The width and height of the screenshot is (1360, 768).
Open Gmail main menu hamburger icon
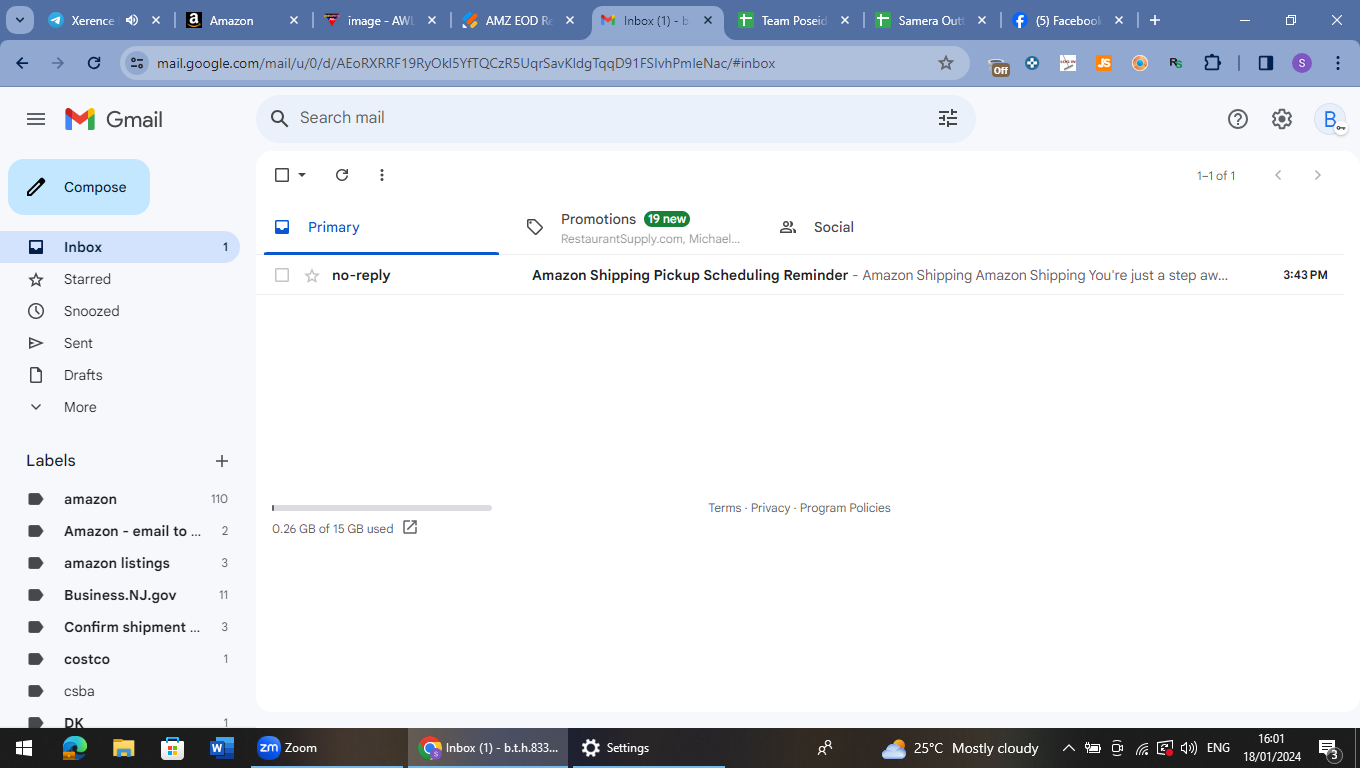(x=36, y=119)
